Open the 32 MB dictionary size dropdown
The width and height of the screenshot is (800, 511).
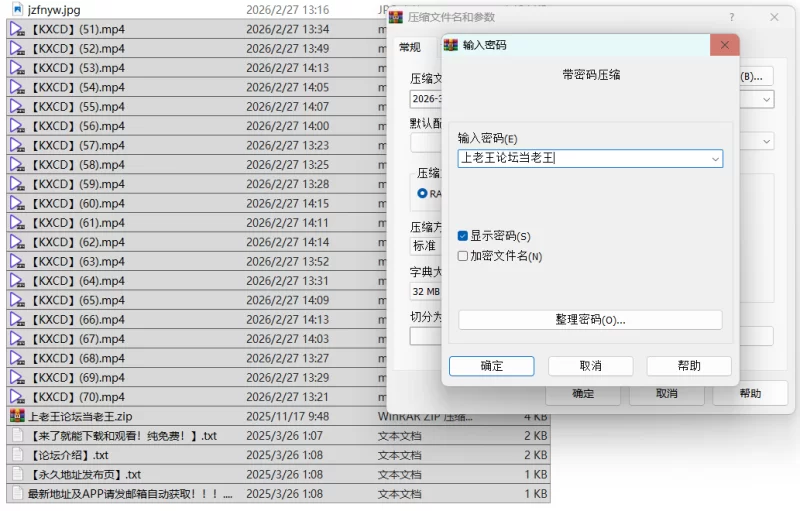426,292
